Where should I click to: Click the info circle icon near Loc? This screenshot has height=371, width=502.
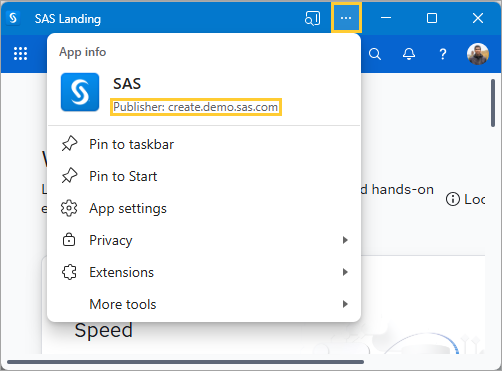click(x=452, y=199)
